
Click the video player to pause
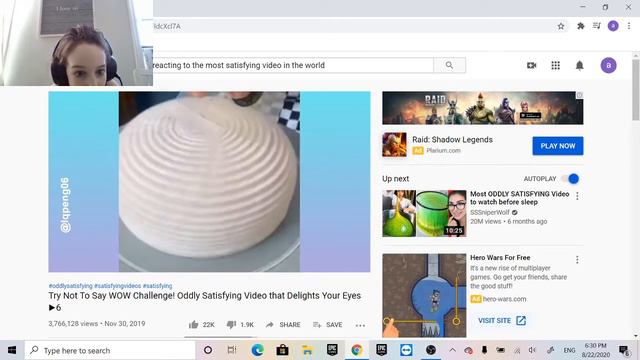click(x=209, y=182)
